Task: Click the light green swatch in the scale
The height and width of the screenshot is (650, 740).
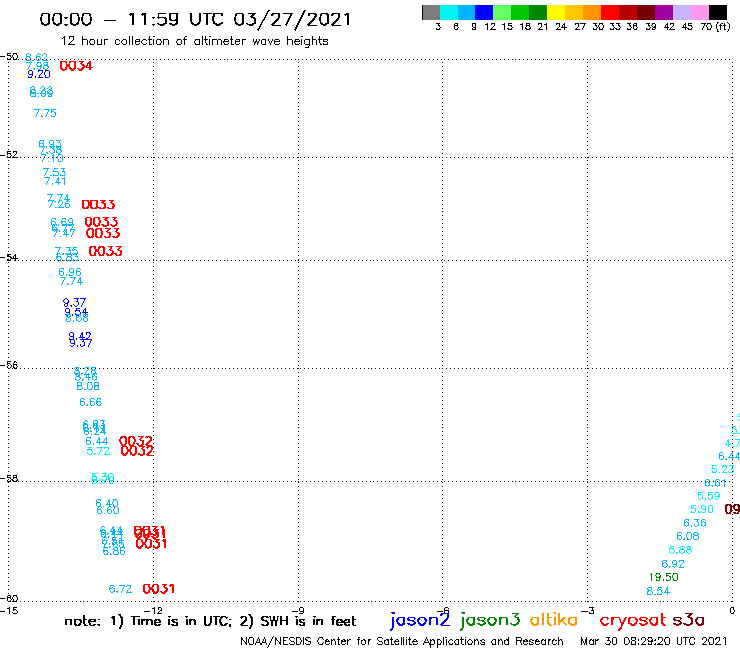Action: (502, 12)
